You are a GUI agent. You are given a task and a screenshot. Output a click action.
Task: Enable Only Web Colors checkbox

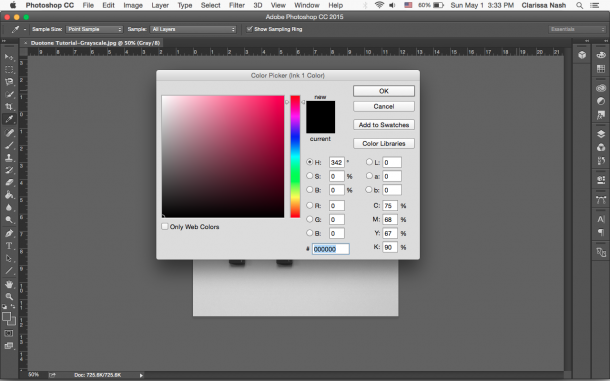tap(165, 226)
